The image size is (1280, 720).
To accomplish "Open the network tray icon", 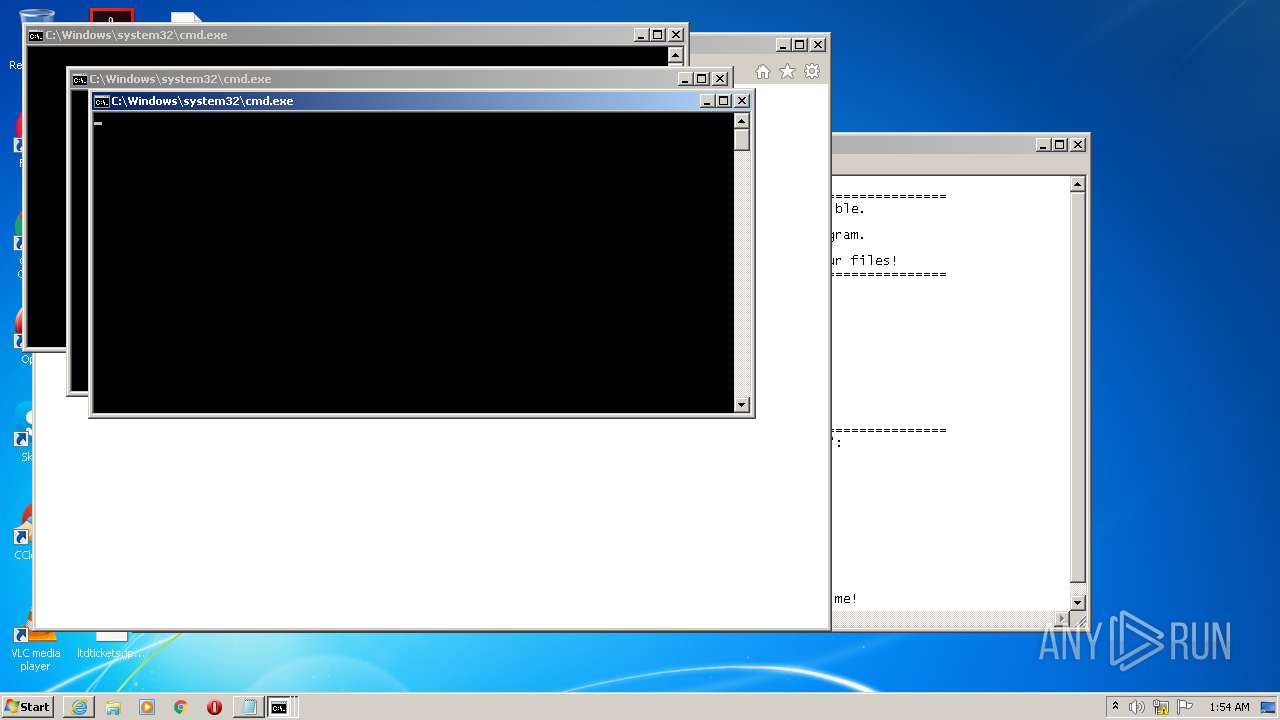I will 1161,707.
